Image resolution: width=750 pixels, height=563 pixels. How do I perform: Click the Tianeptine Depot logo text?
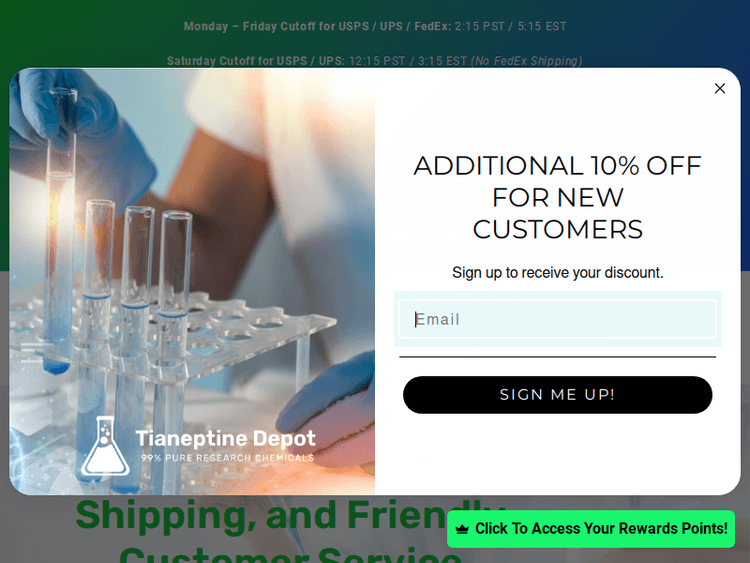tap(226, 439)
